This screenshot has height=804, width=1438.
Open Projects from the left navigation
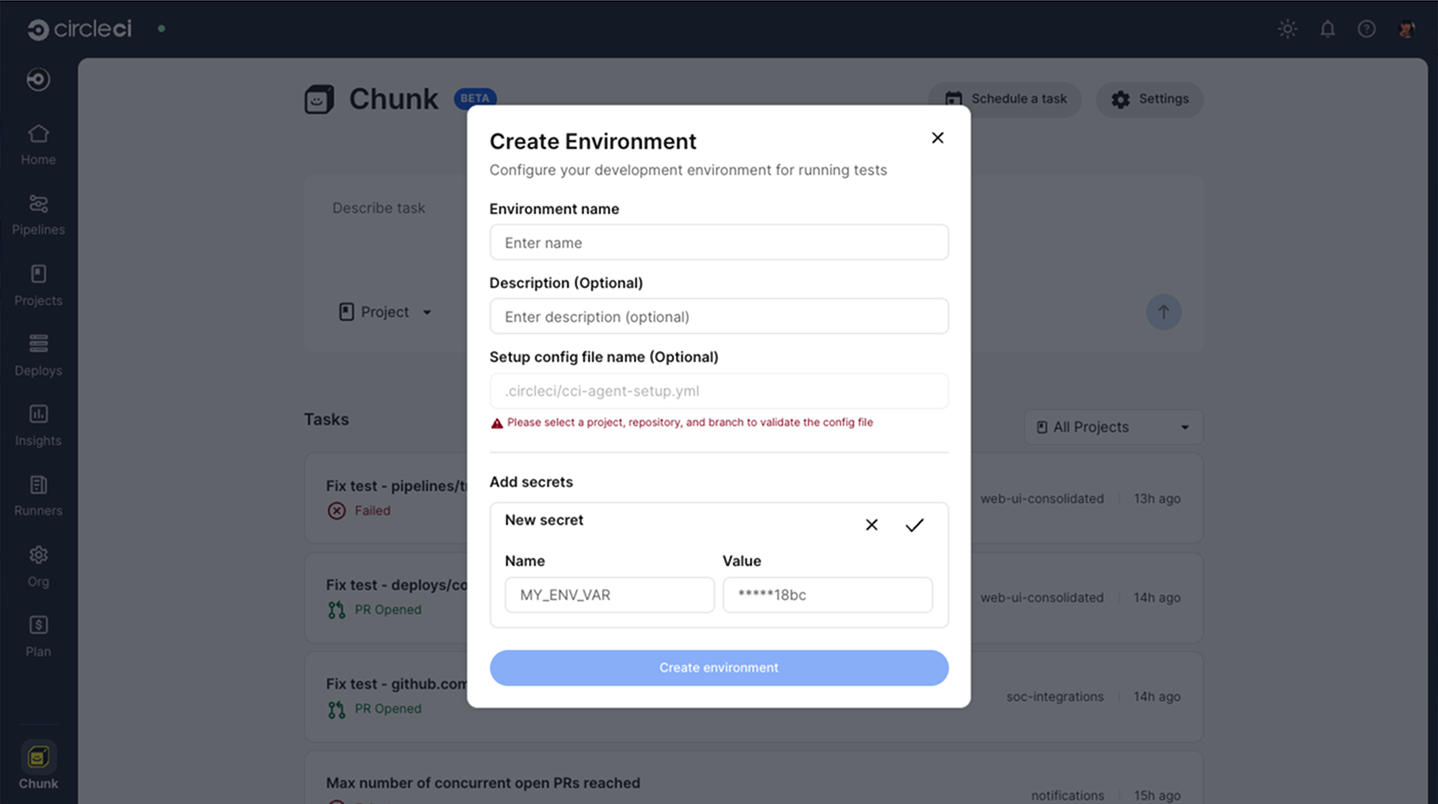pyautogui.click(x=37, y=282)
